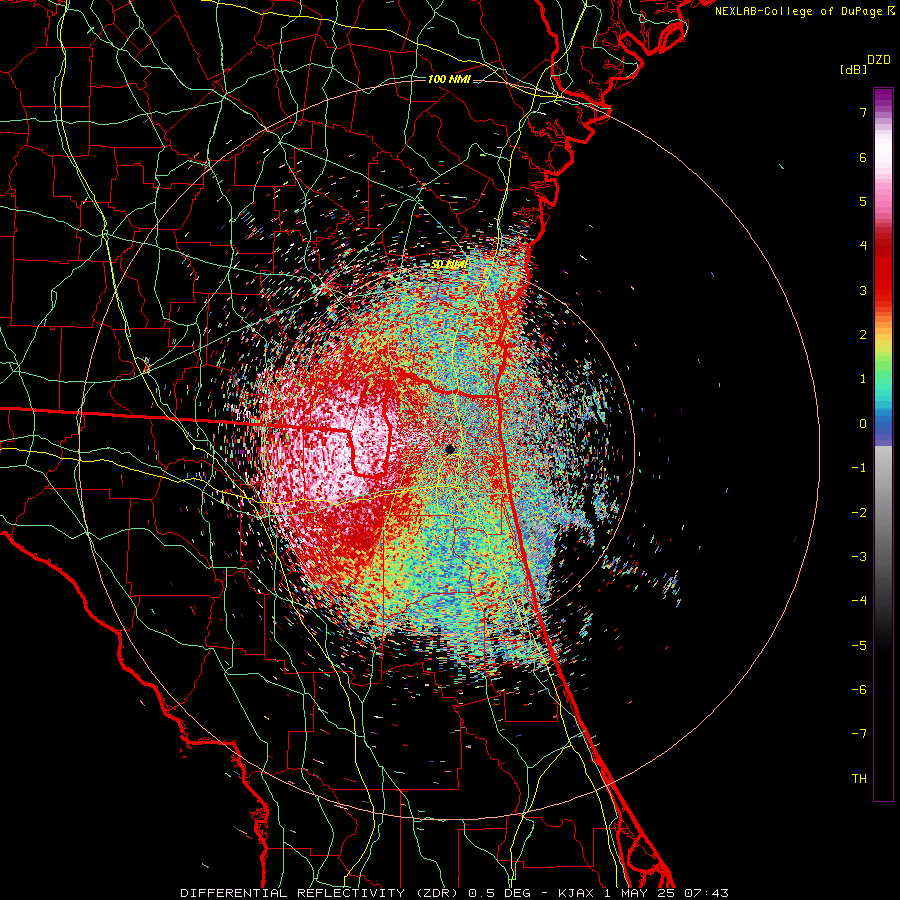Click the '-3' value on the color scale

(x=859, y=557)
